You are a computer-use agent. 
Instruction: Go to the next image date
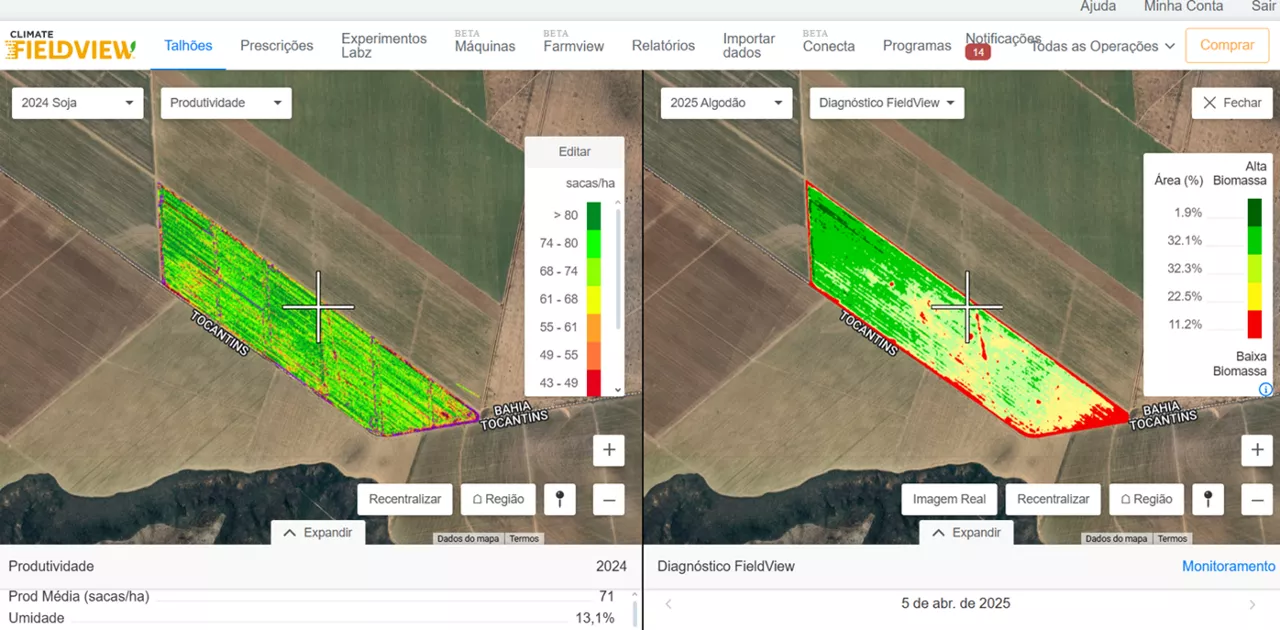point(1252,604)
